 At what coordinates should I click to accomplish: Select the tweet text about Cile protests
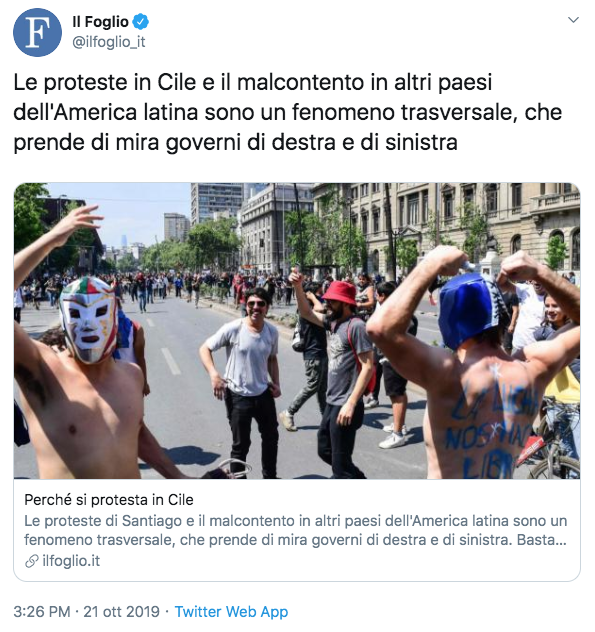(287, 112)
